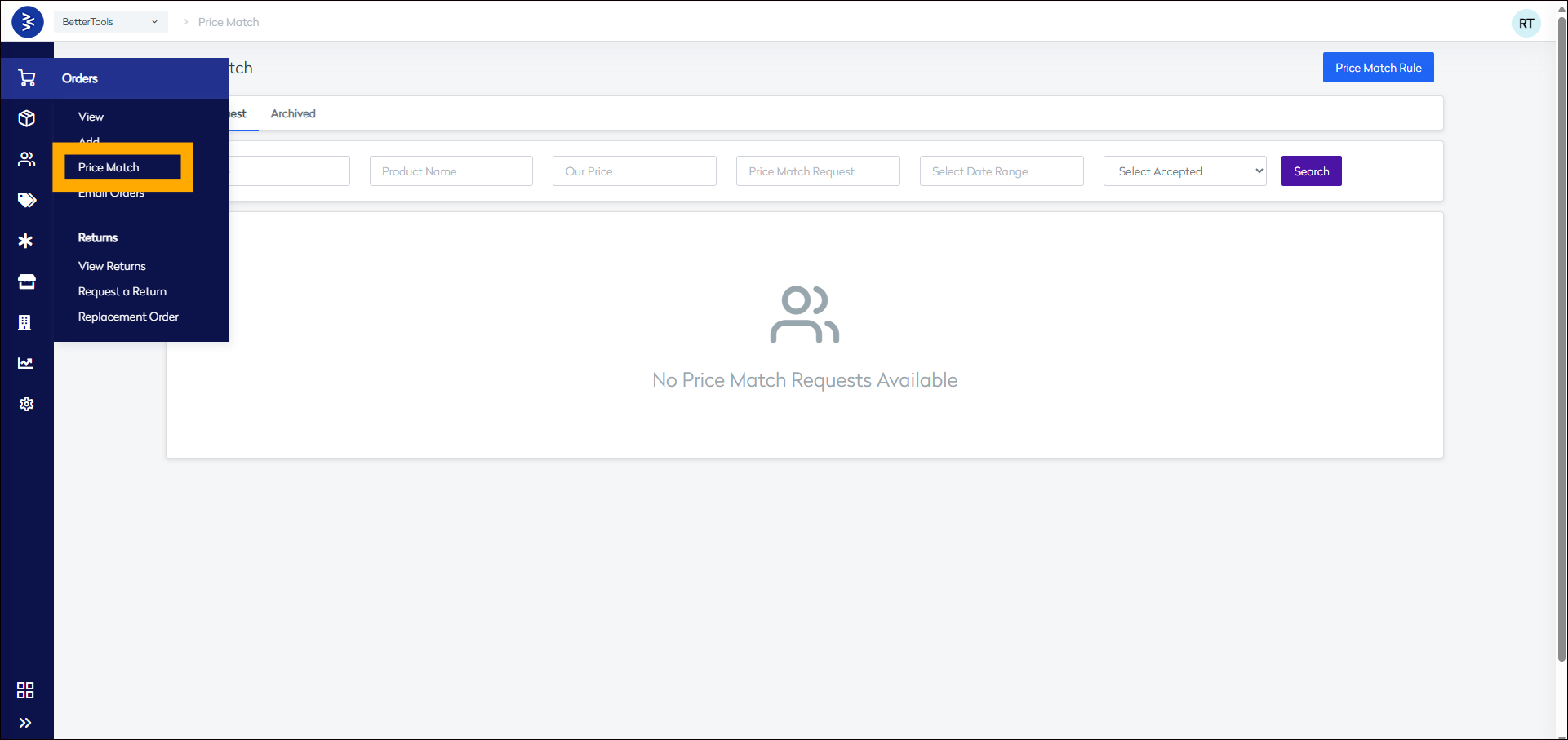Open the RT user avatar menu
Image resolution: width=1568 pixels, height=740 pixels.
[x=1526, y=24]
